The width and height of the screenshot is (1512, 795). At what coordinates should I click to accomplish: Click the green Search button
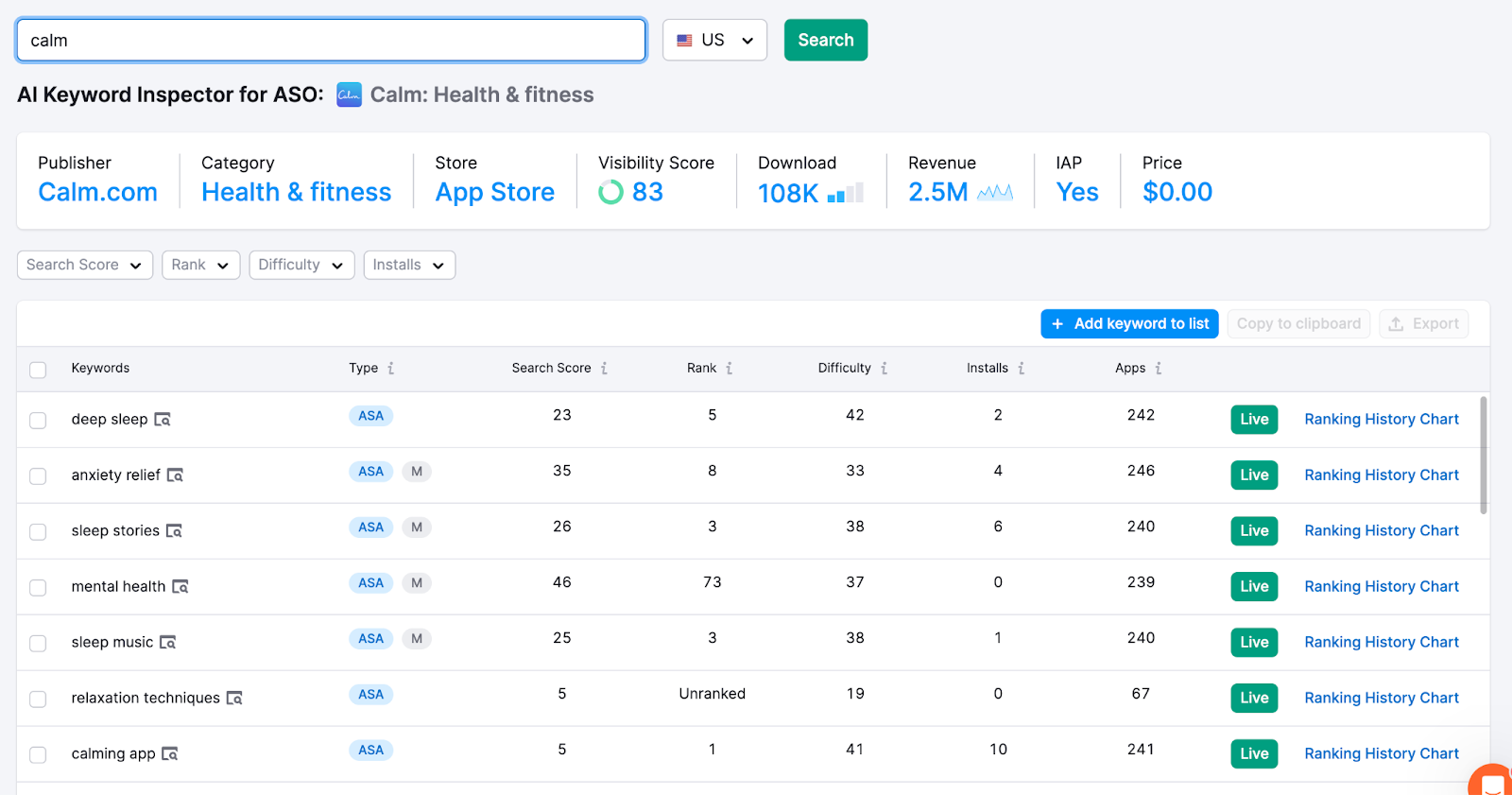(x=826, y=41)
